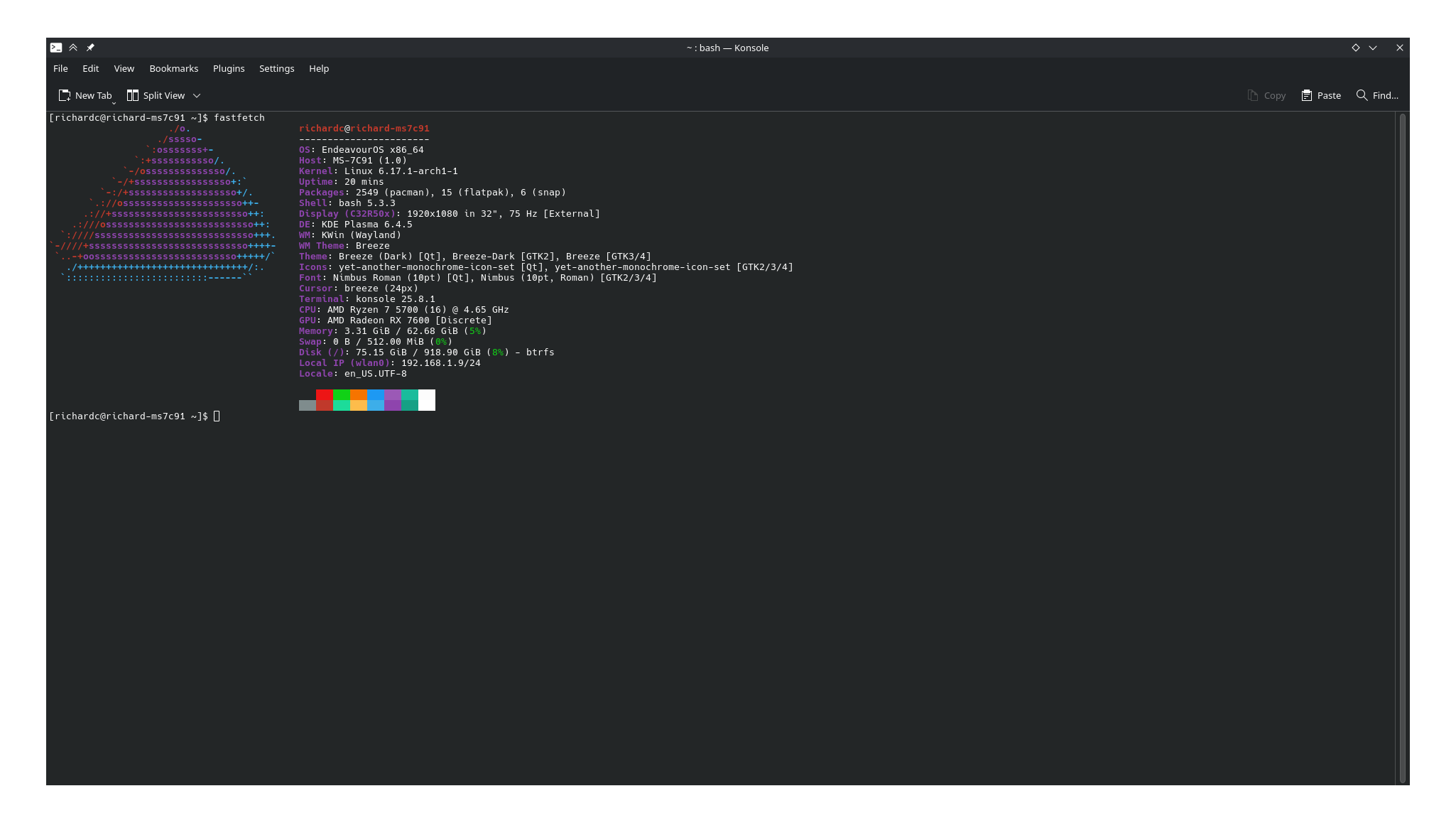Click the New Tab icon
The height and width of the screenshot is (840, 1456).
tap(65, 95)
